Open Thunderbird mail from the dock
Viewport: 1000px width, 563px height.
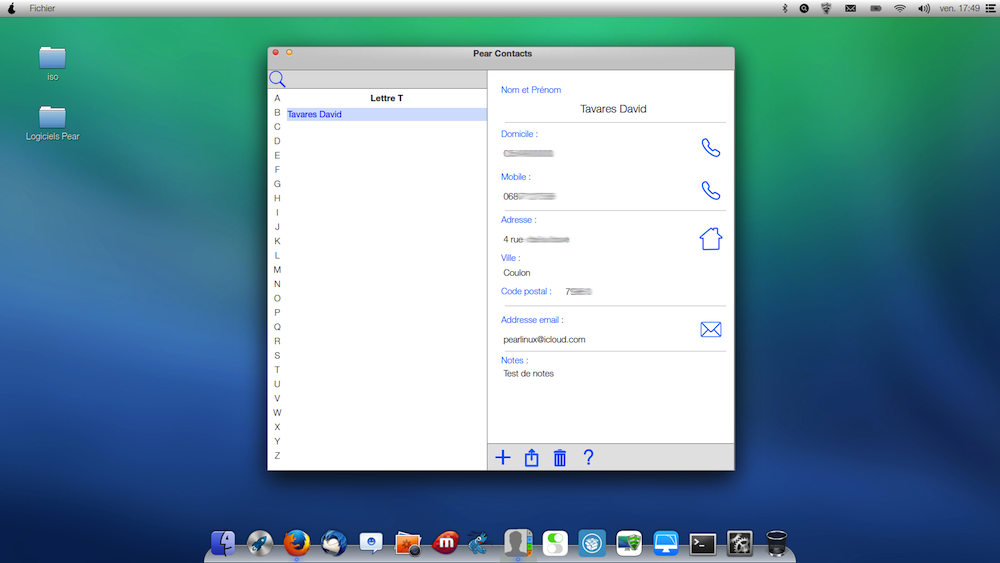pos(334,543)
